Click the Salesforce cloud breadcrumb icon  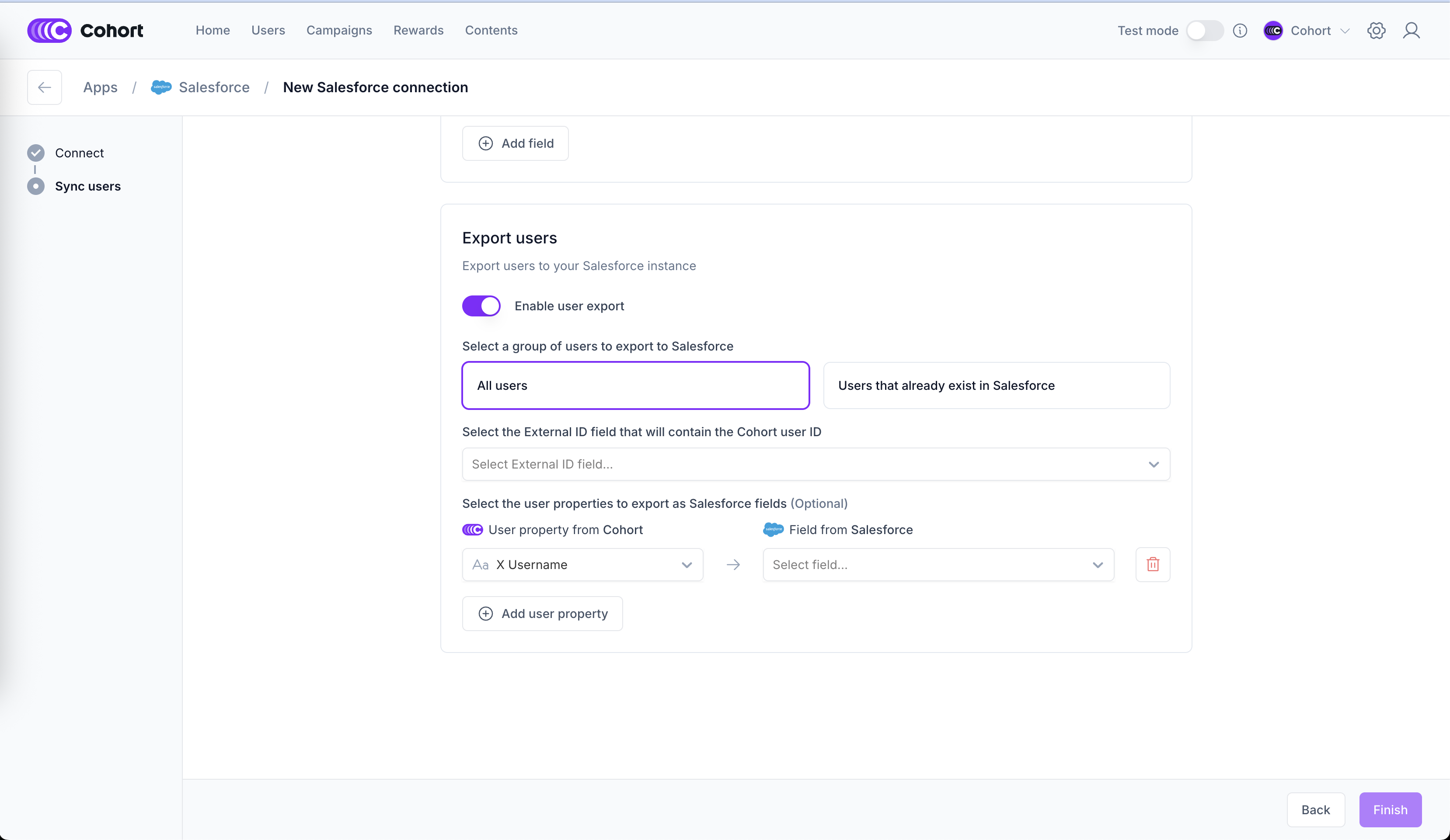click(161, 87)
